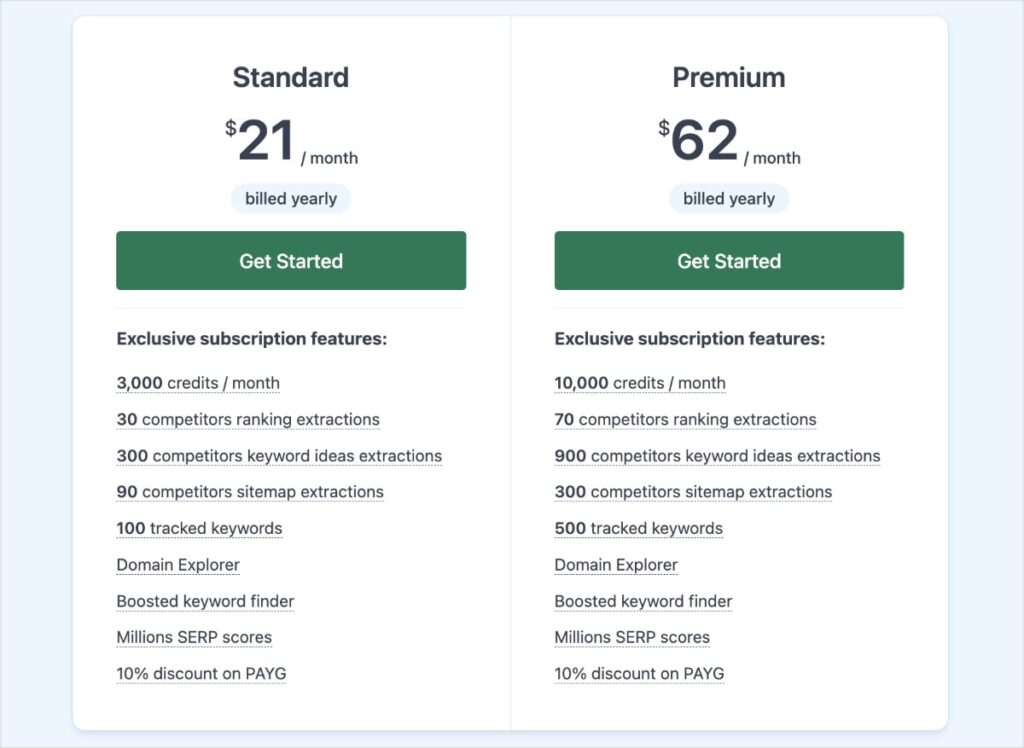Viewport: 1024px width, 748px height.
Task: Click Premium's 900 competitors keyword ideas extractions
Action: (717, 456)
